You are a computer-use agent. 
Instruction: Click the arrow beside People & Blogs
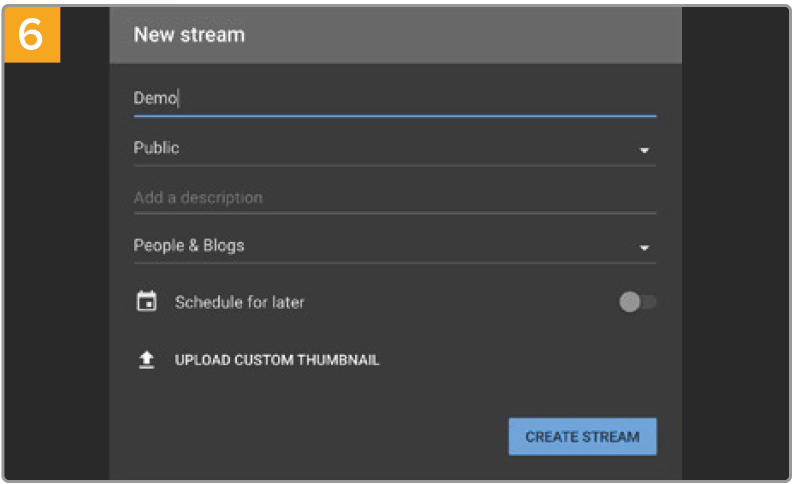point(645,248)
